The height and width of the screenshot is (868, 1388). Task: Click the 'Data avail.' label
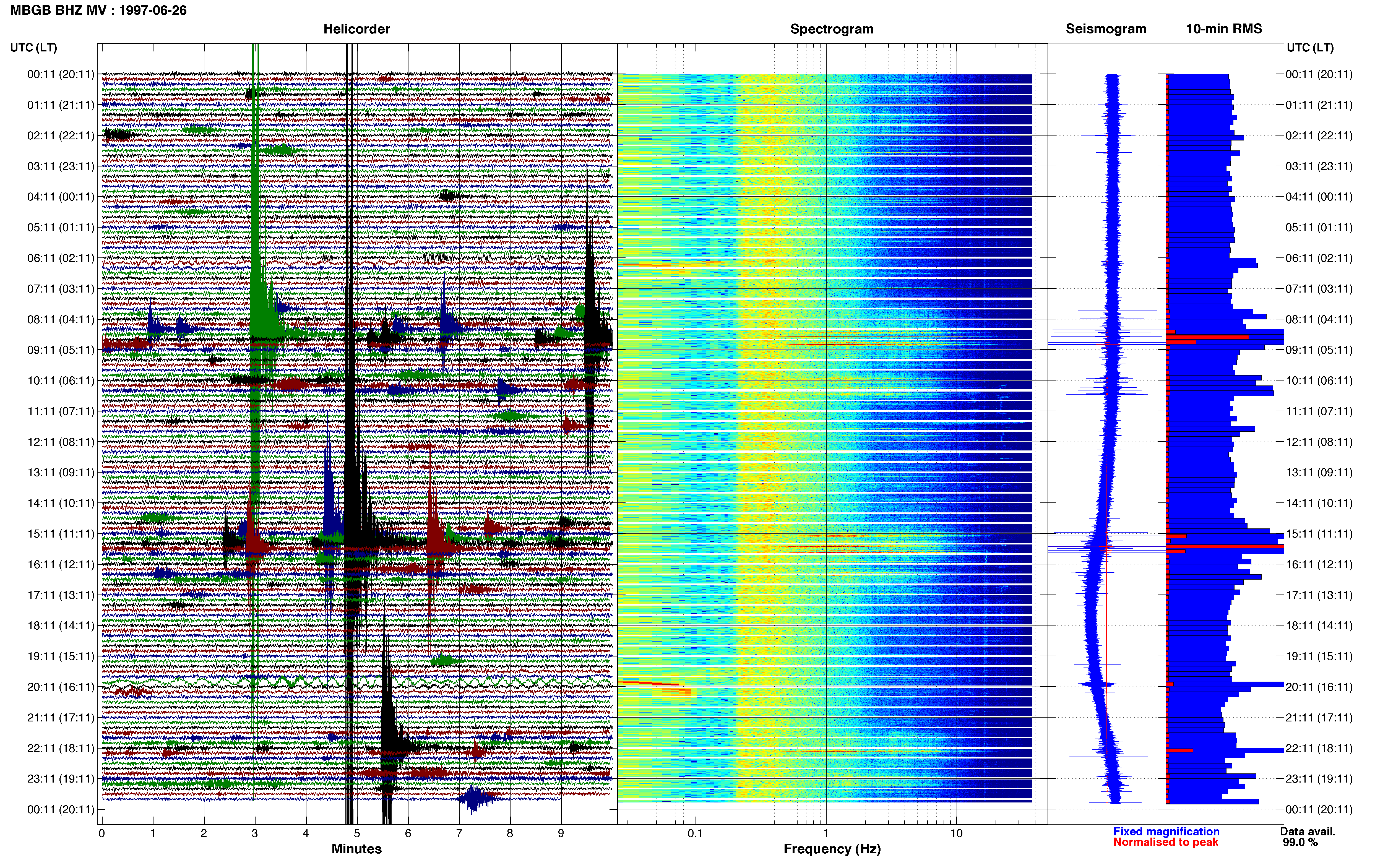point(1308,831)
